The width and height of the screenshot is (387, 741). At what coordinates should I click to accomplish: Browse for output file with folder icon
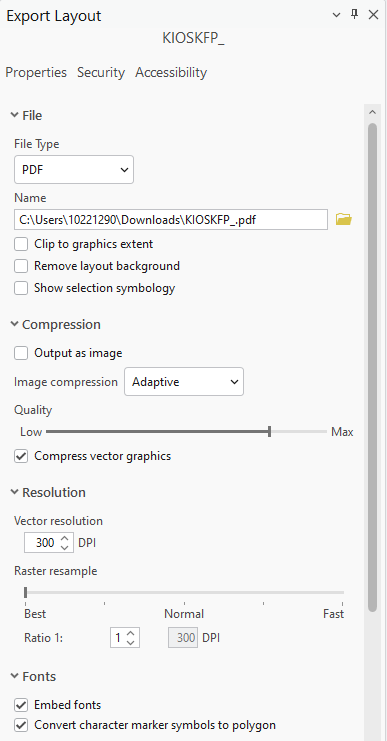coord(344,219)
